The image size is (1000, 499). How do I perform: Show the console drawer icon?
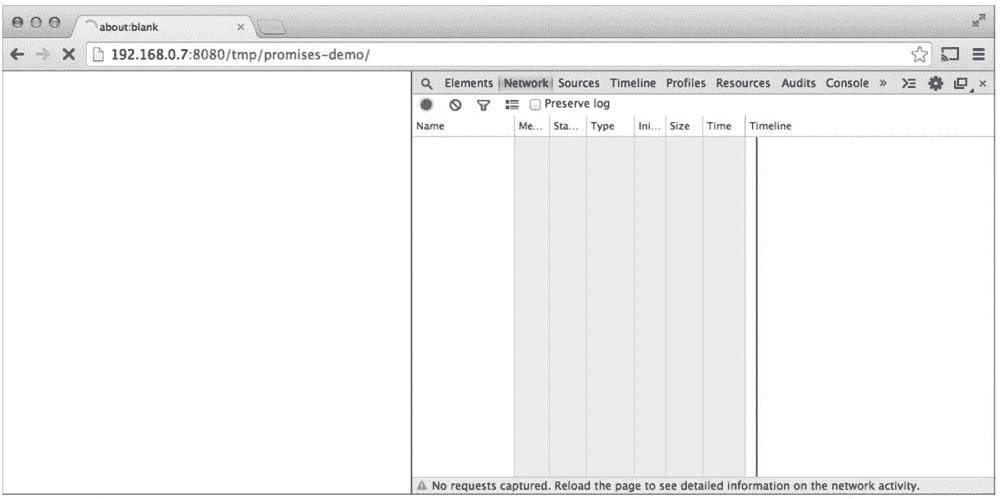click(909, 84)
